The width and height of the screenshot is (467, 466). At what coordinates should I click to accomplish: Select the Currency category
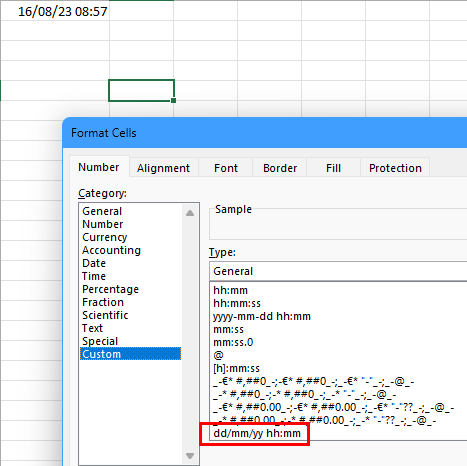point(130,237)
